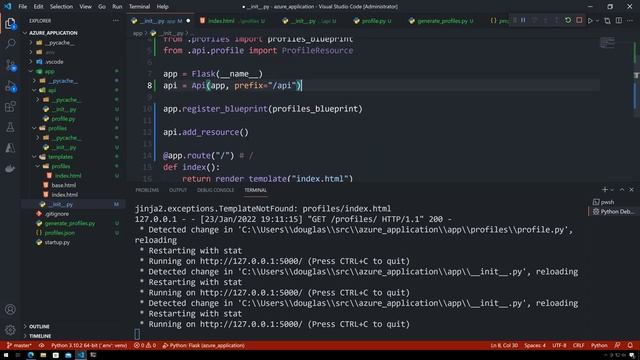Viewport: 640px width, 360px height.
Task: Click the Open Changes editor icon
Action: point(607,21)
